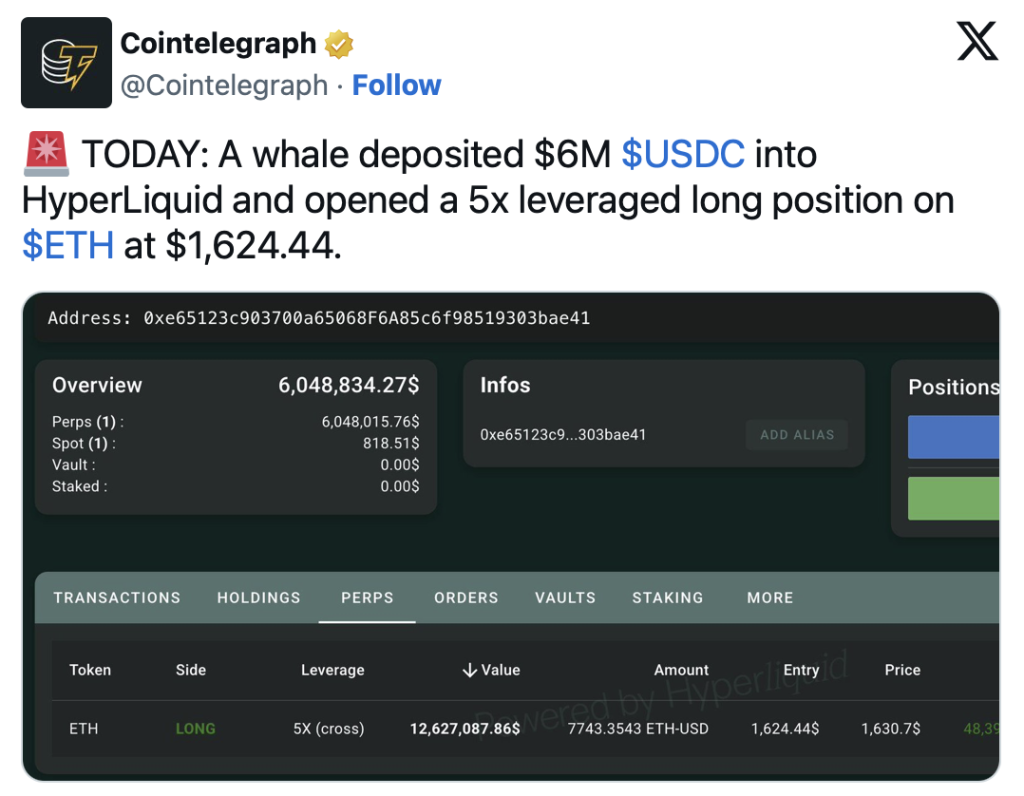Switch to the Transactions tab
The image size is (1024, 796).
click(x=117, y=597)
